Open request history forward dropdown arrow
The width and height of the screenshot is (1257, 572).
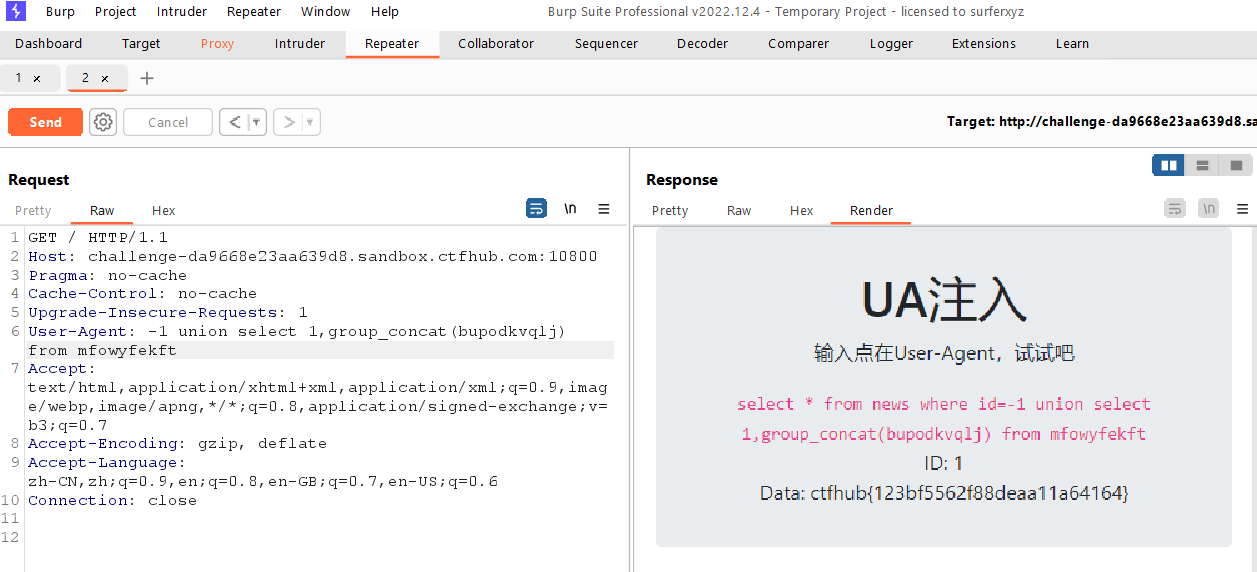tap(310, 122)
